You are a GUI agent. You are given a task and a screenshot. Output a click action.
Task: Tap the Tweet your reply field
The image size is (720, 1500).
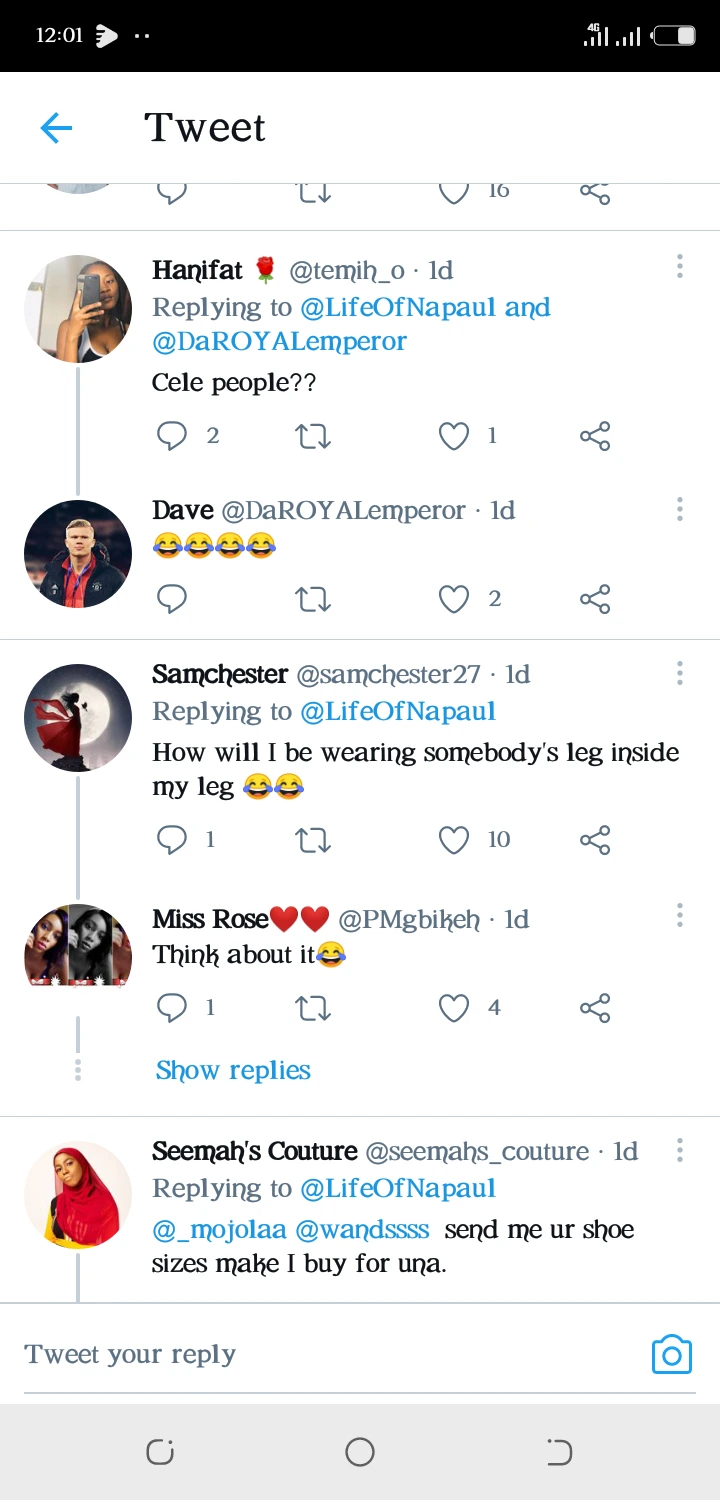point(300,1355)
